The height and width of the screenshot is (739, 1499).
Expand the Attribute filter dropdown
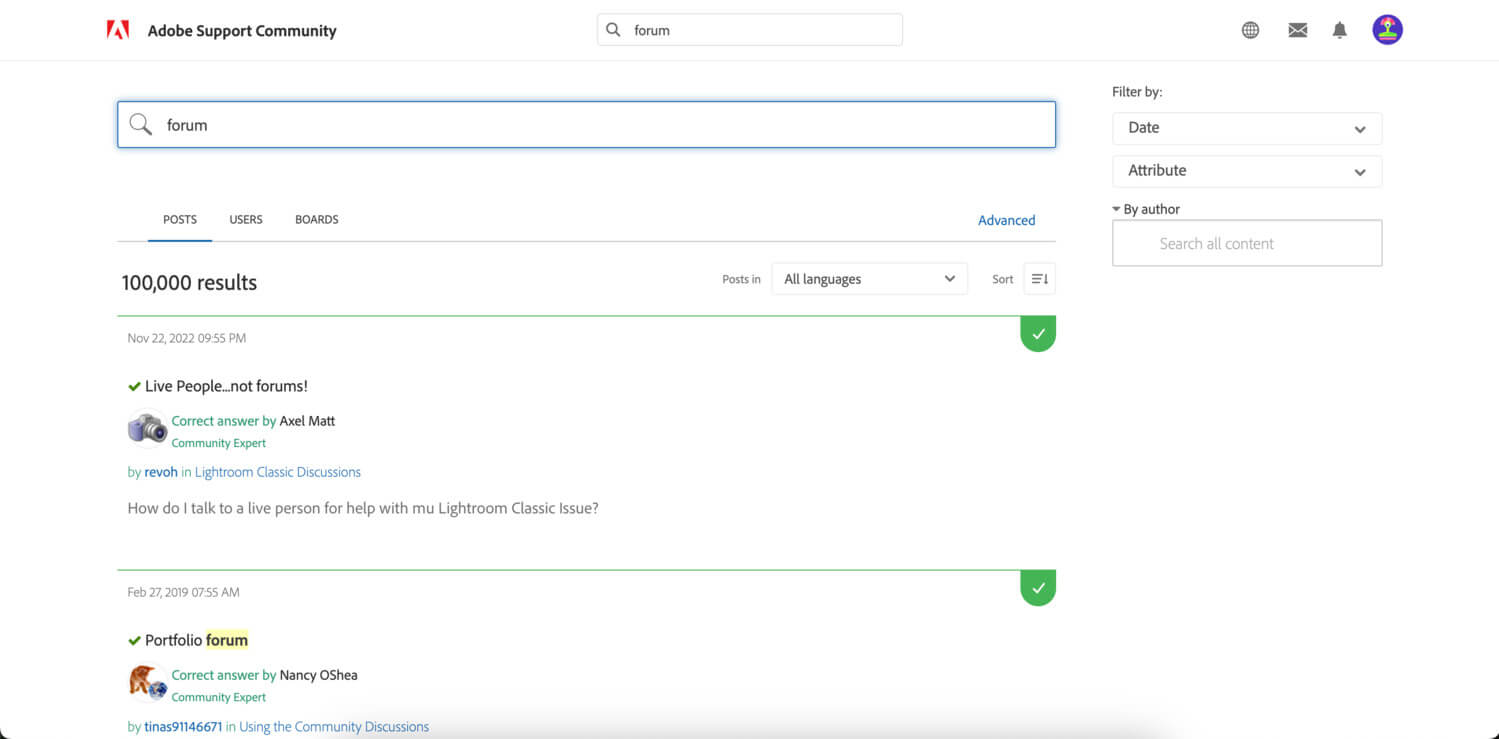pyautogui.click(x=1247, y=171)
